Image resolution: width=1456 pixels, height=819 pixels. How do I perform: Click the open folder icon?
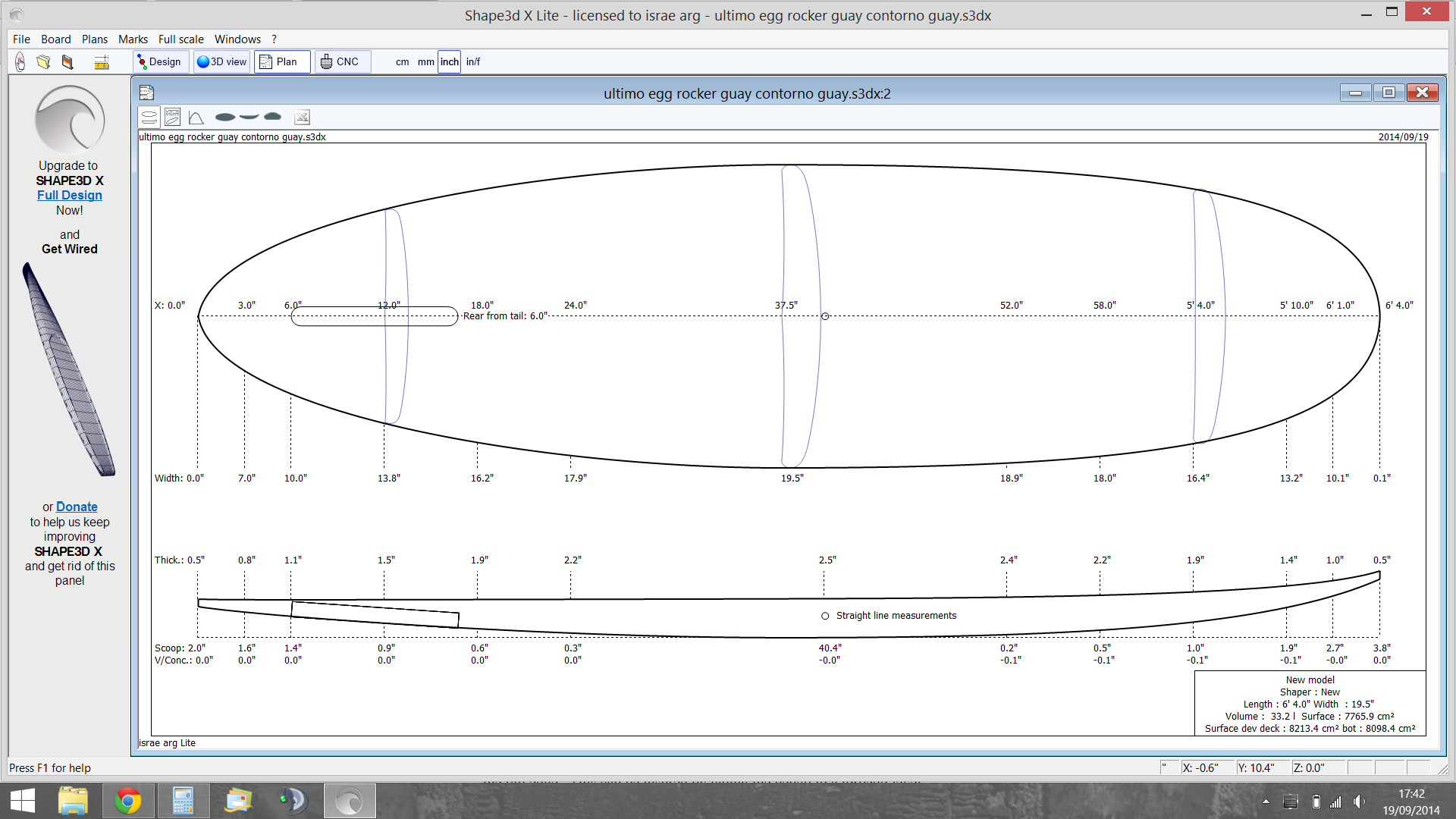(43, 62)
